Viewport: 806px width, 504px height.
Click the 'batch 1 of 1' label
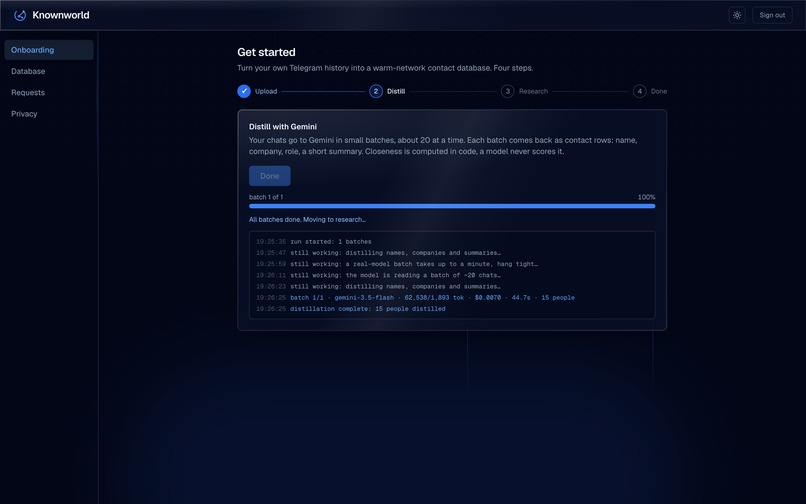pyautogui.click(x=266, y=197)
